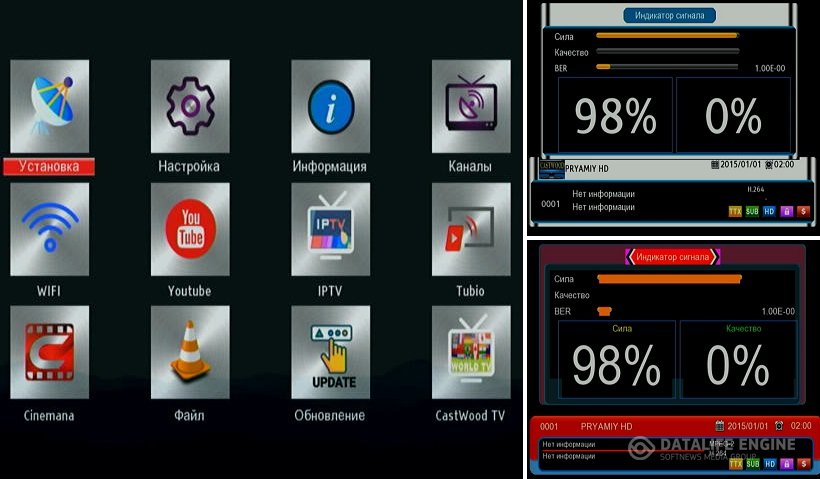Click the 0% Качество box in bottom panel
The height and width of the screenshot is (479, 820).
pos(738,359)
